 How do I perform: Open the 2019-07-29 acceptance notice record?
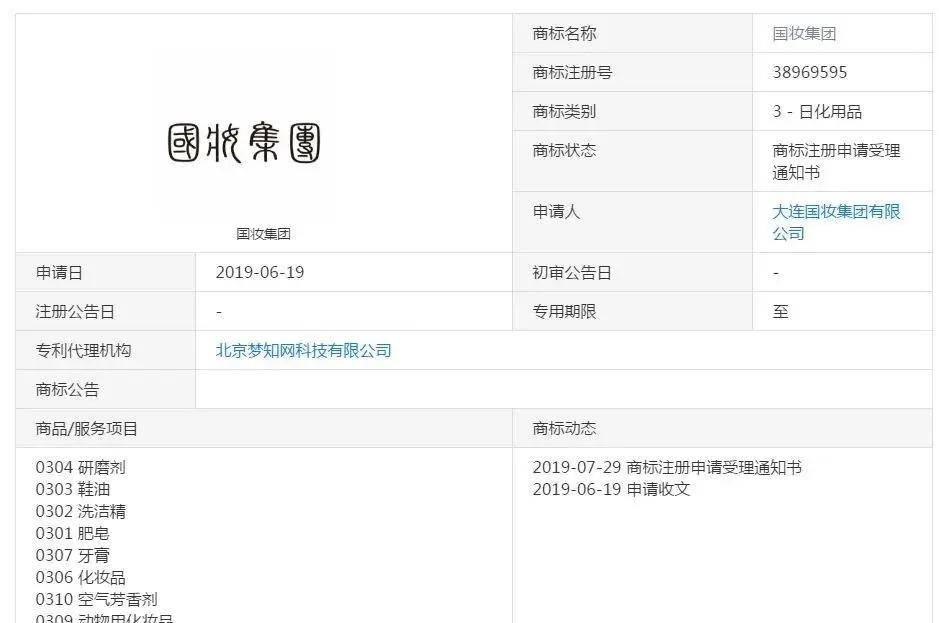[670, 466]
